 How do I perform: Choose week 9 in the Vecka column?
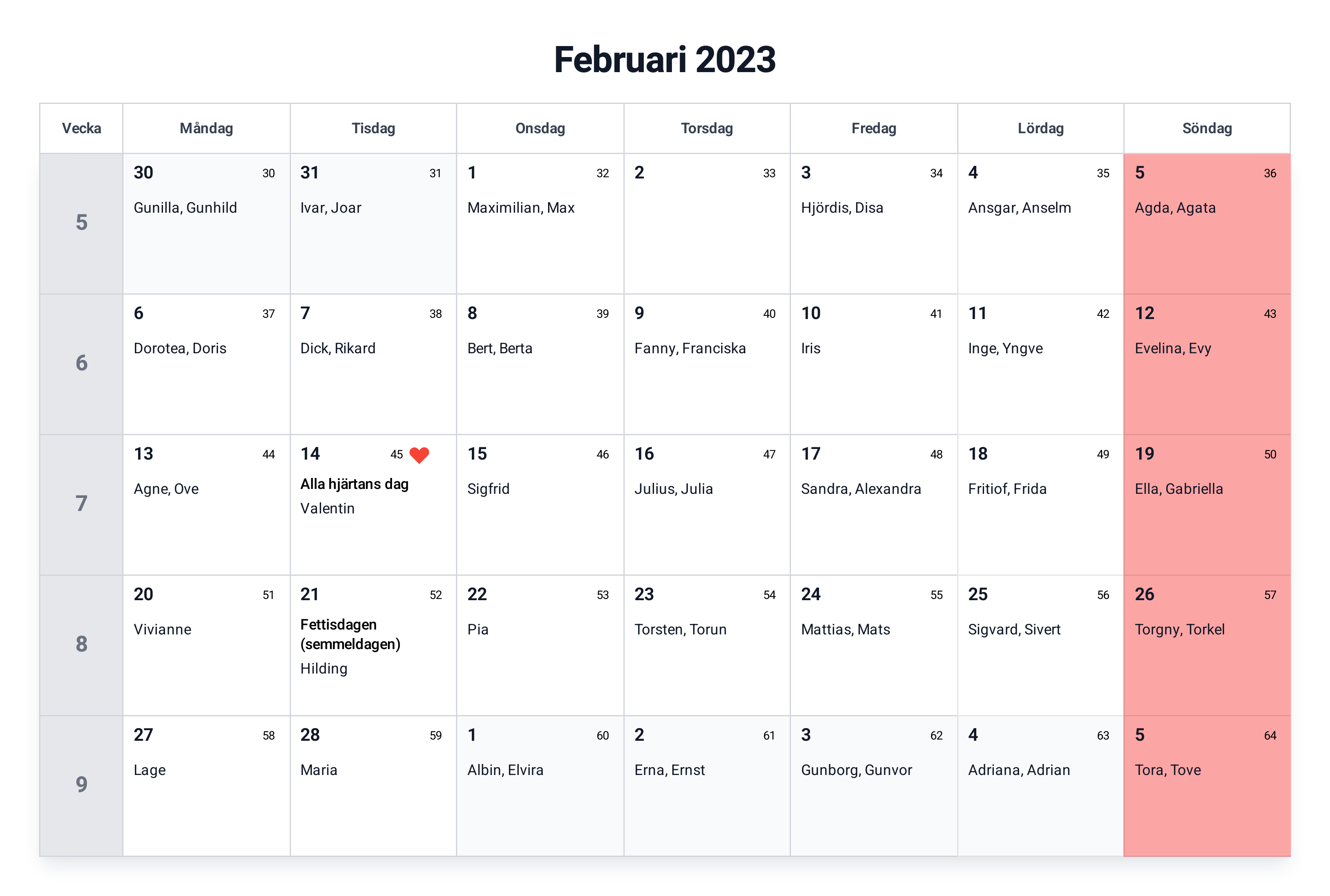(81, 786)
